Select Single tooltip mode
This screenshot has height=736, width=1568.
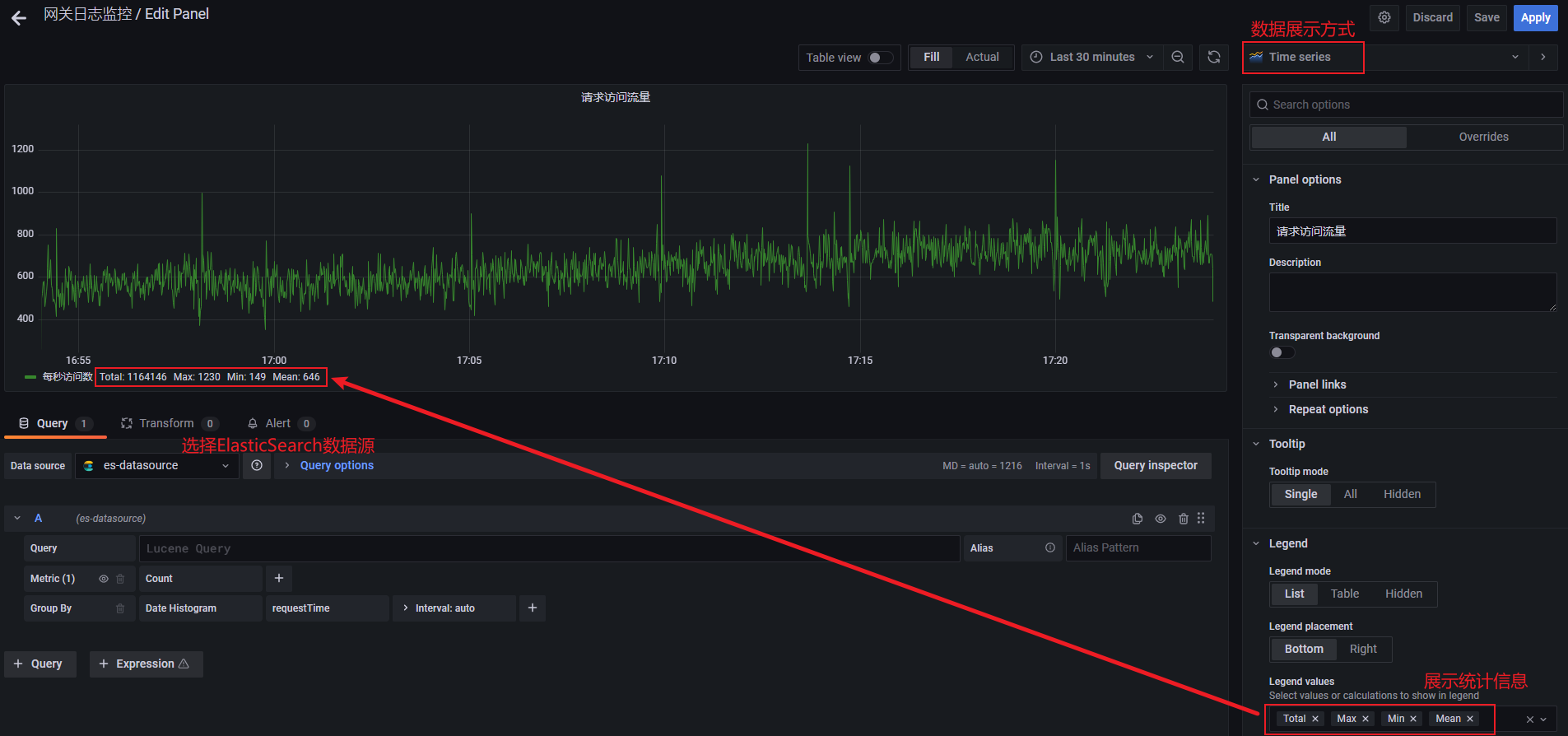(x=1300, y=494)
